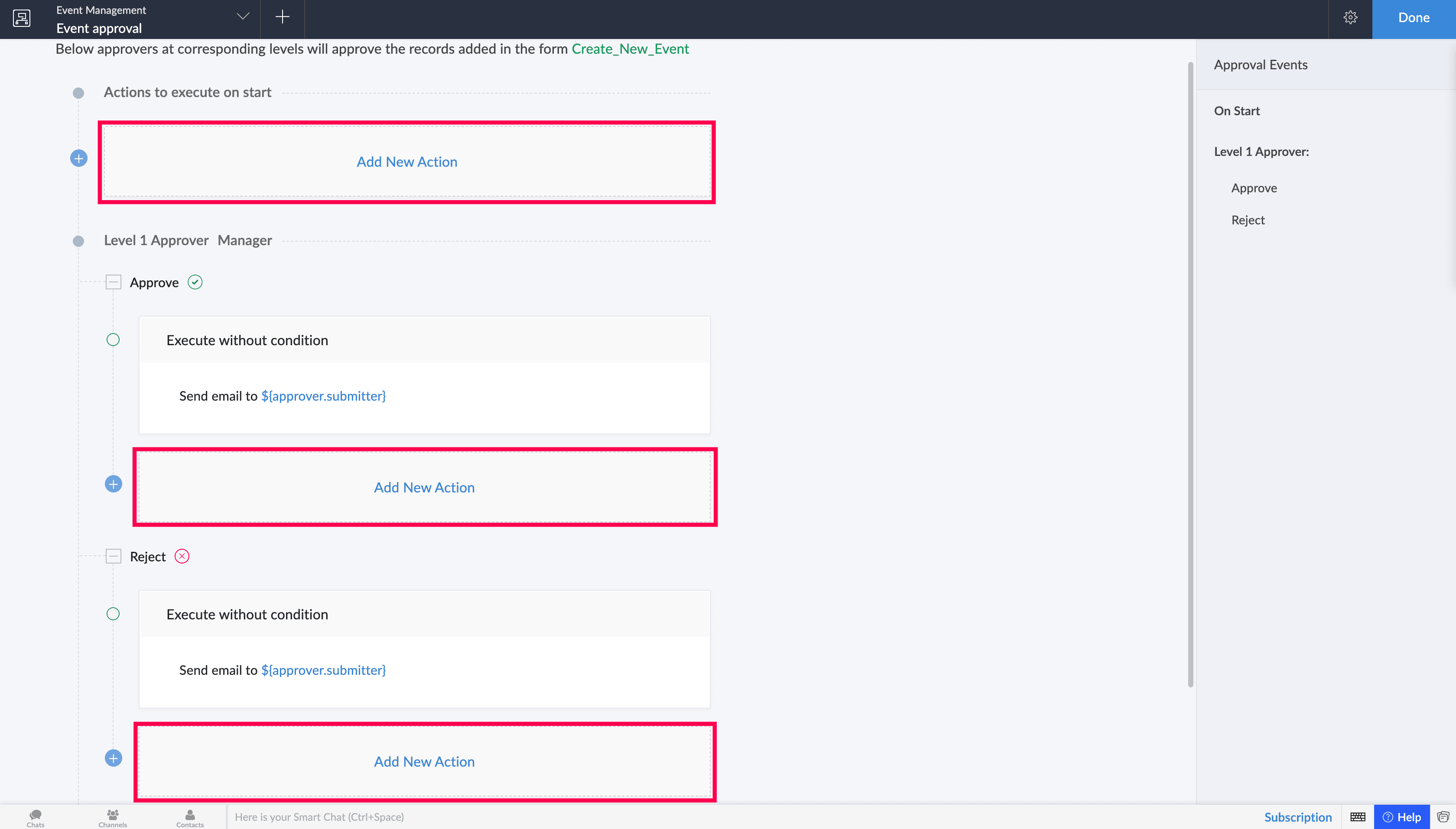Collapse the Reject section
The height and width of the screenshot is (829, 1456).
[x=114, y=556]
